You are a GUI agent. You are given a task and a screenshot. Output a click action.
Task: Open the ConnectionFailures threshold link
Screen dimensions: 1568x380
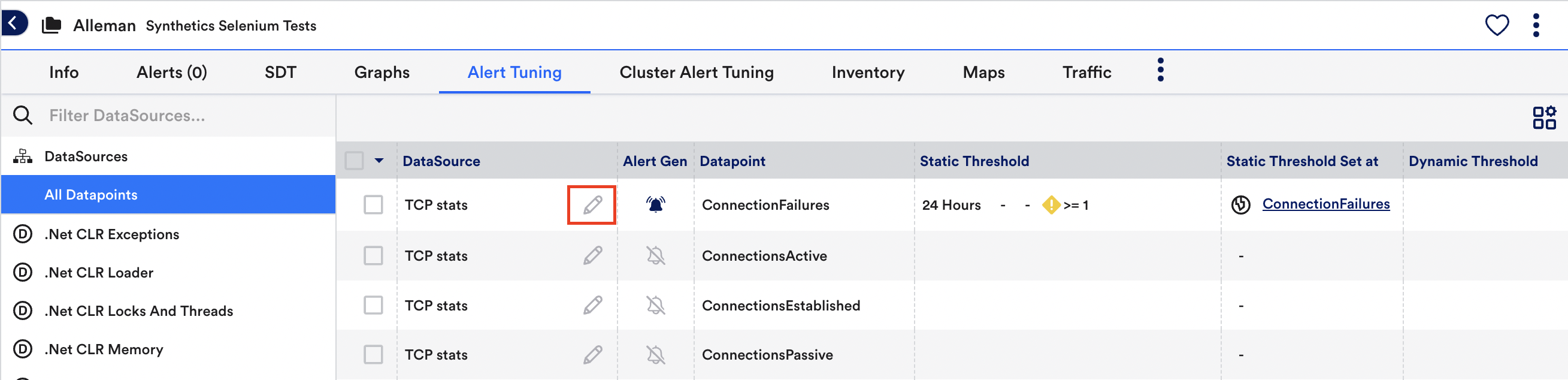click(x=1326, y=204)
